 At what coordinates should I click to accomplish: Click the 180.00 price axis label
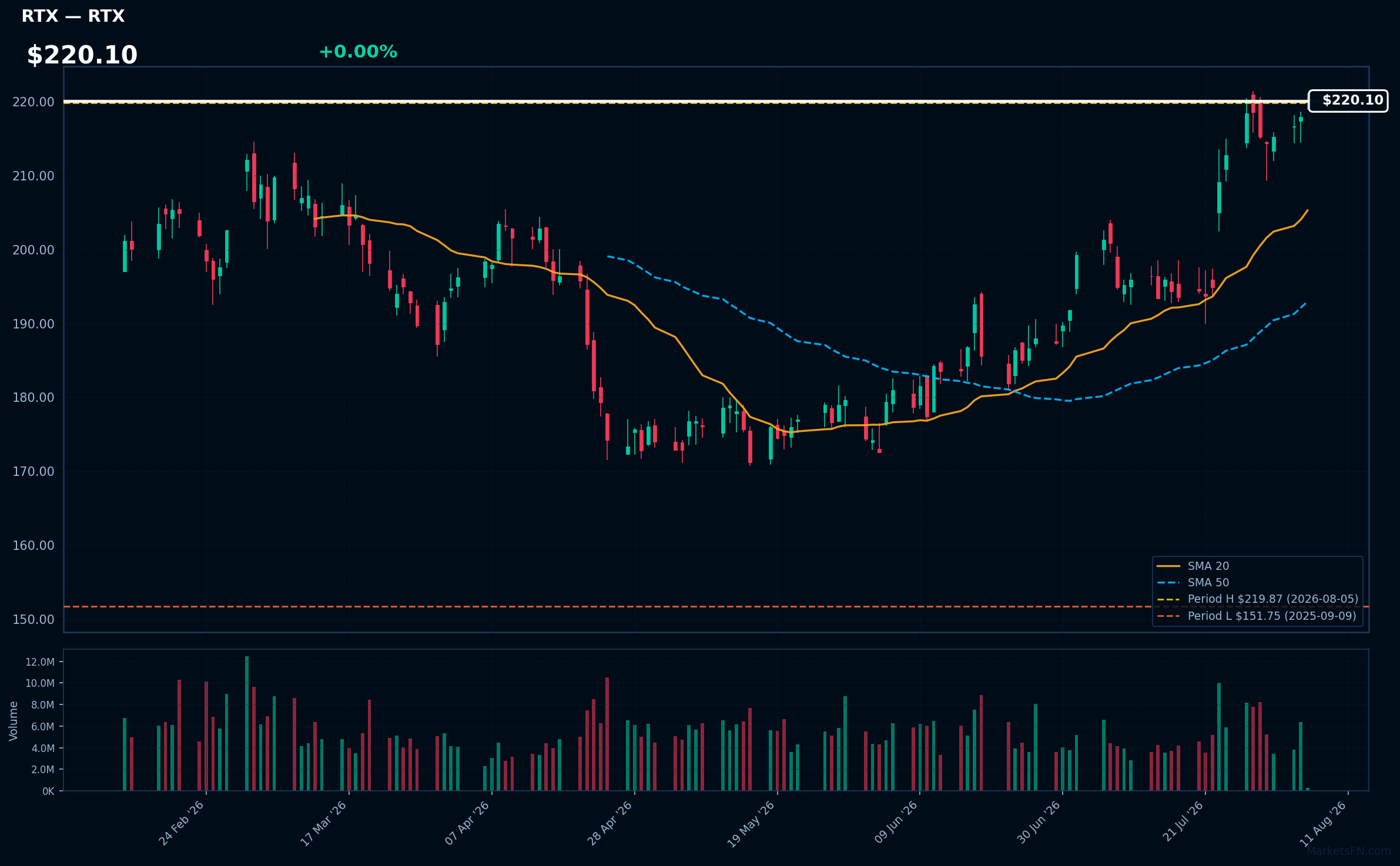[34, 398]
